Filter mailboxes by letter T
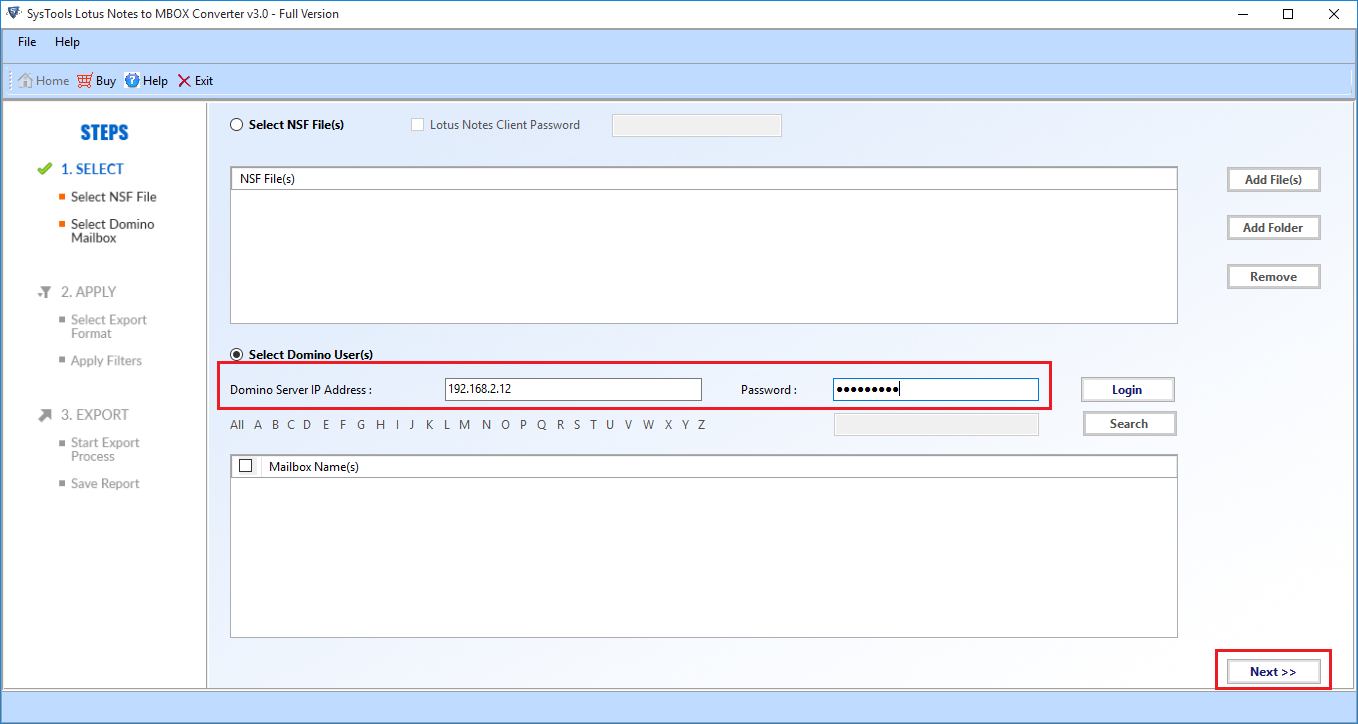Image resolution: width=1358 pixels, height=724 pixels. click(x=593, y=425)
